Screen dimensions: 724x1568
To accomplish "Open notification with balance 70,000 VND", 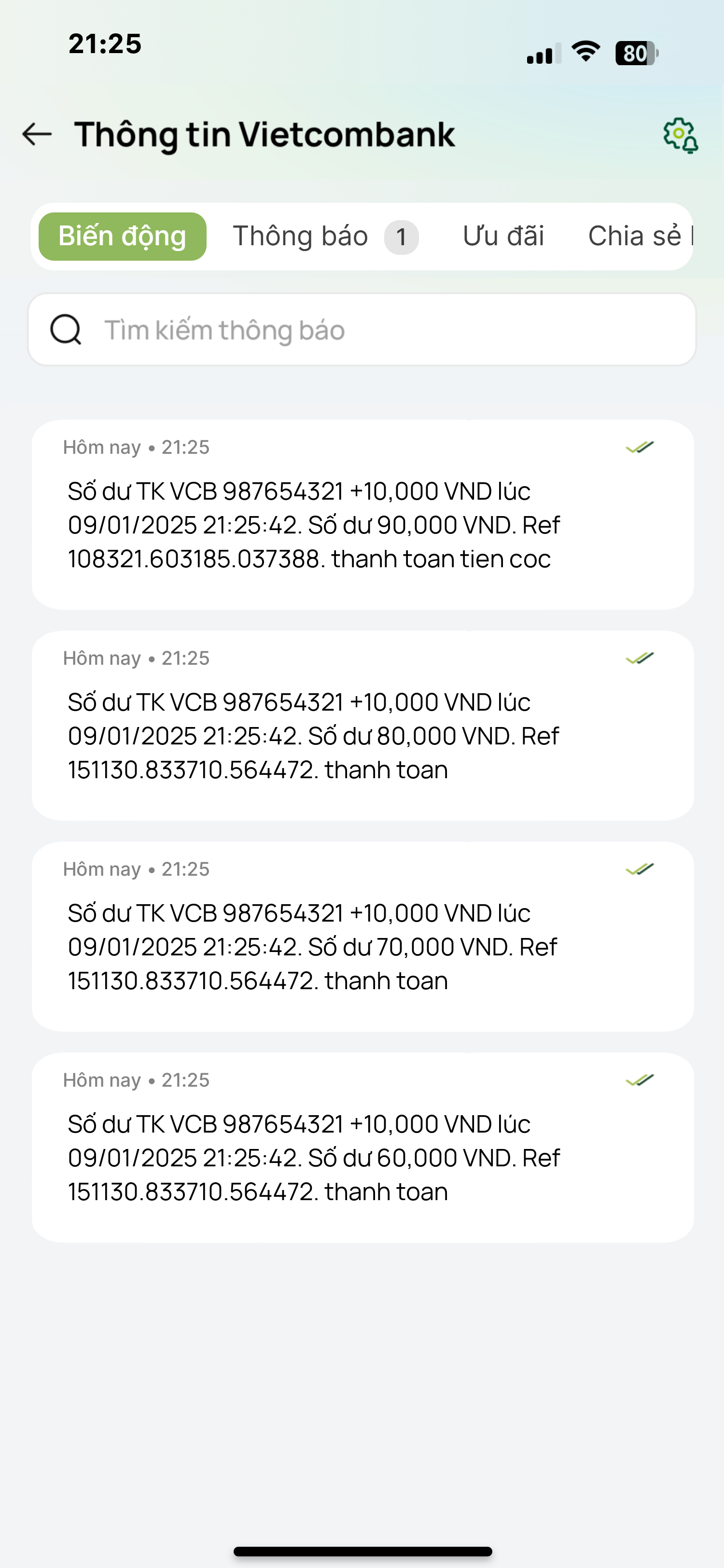I will click(362, 936).
